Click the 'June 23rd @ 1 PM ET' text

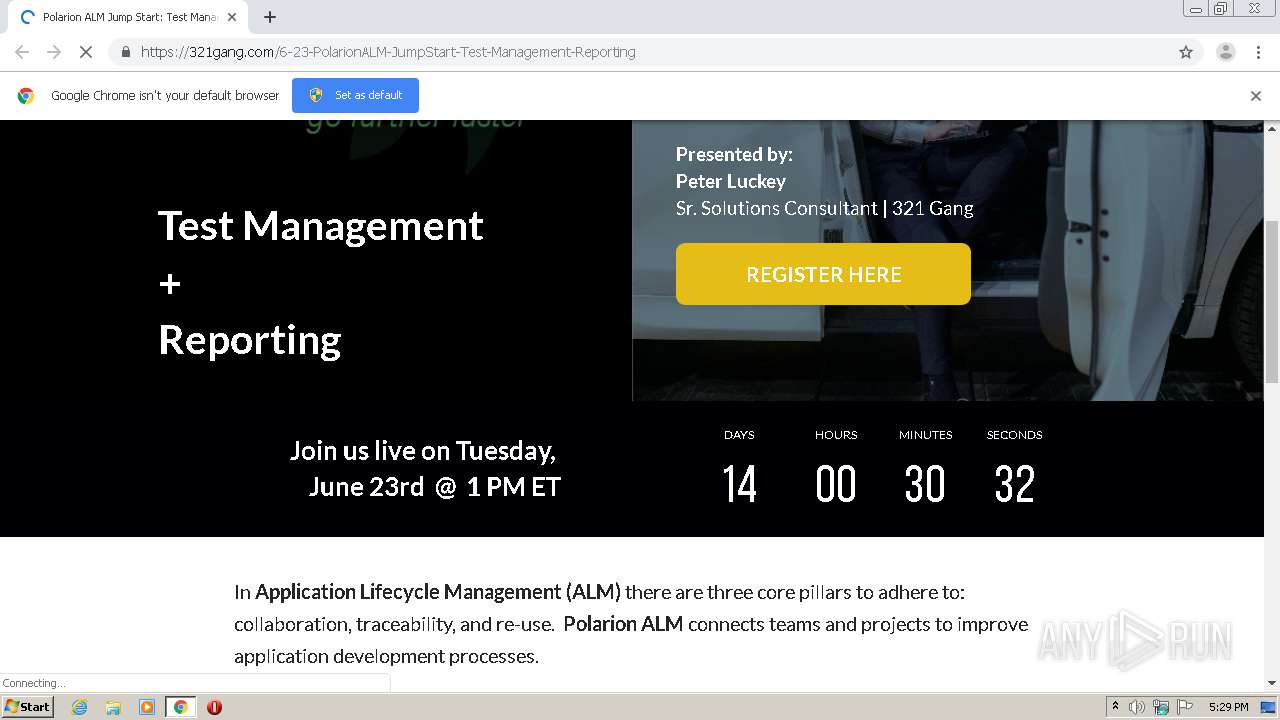(x=435, y=487)
